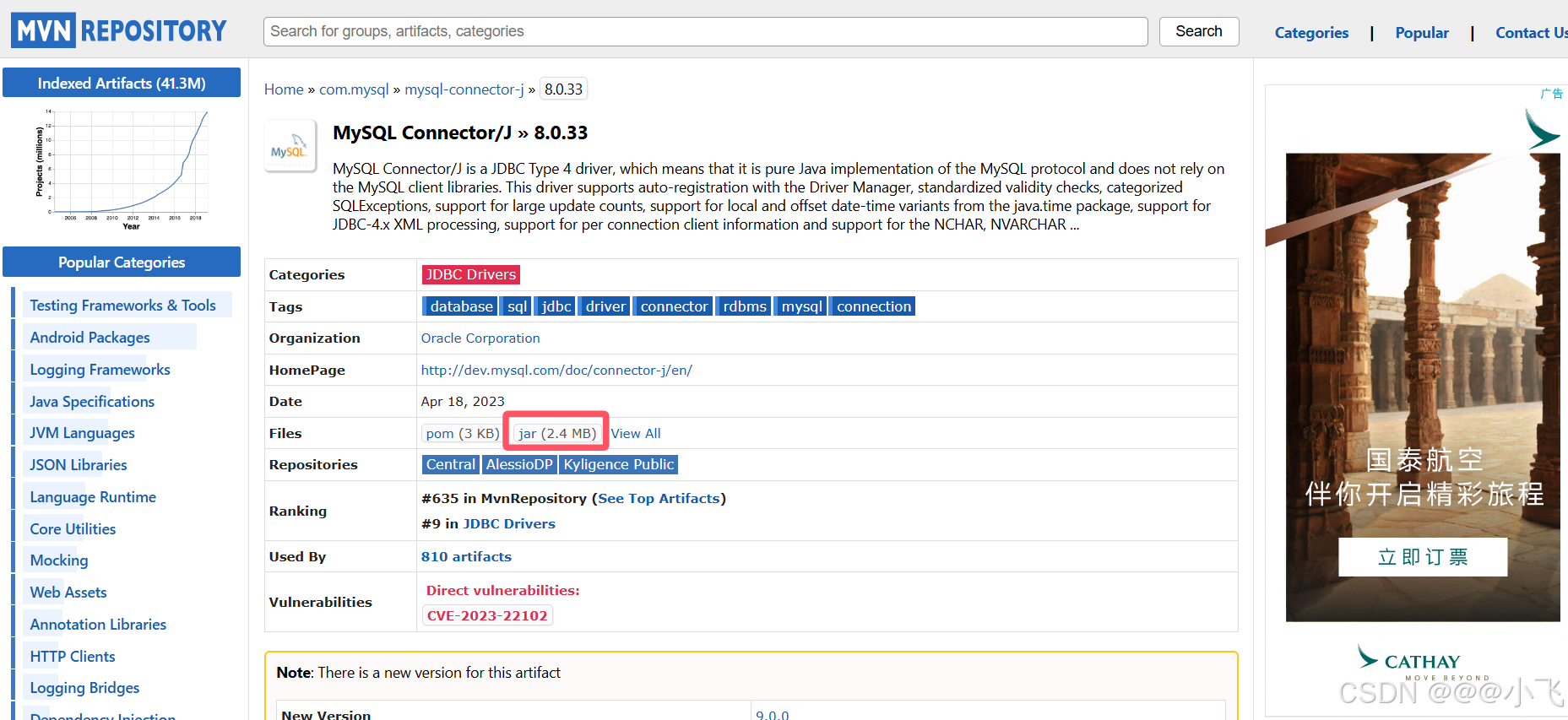Click the 8.0.33 version breadcrumb
This screenshot has height=720, width=1568.
(x=563, y=89)
